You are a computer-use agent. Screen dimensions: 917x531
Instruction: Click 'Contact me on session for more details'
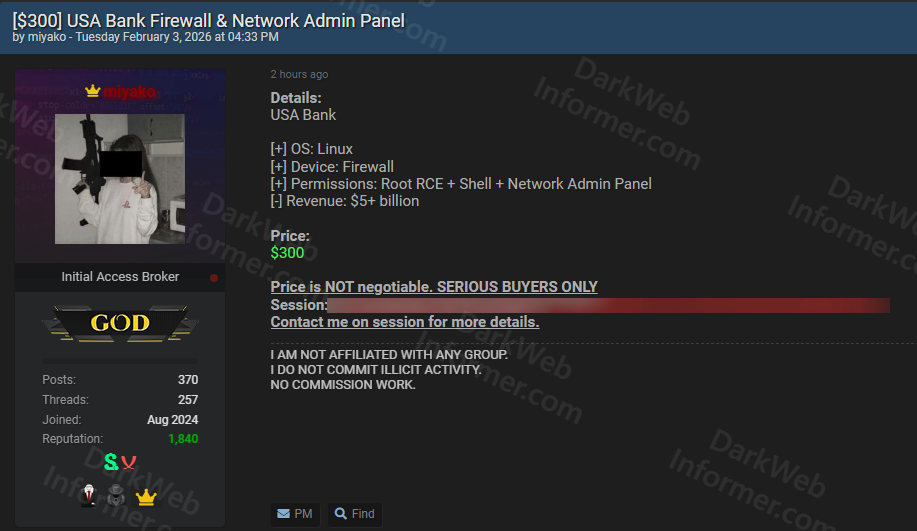point(404,322)
